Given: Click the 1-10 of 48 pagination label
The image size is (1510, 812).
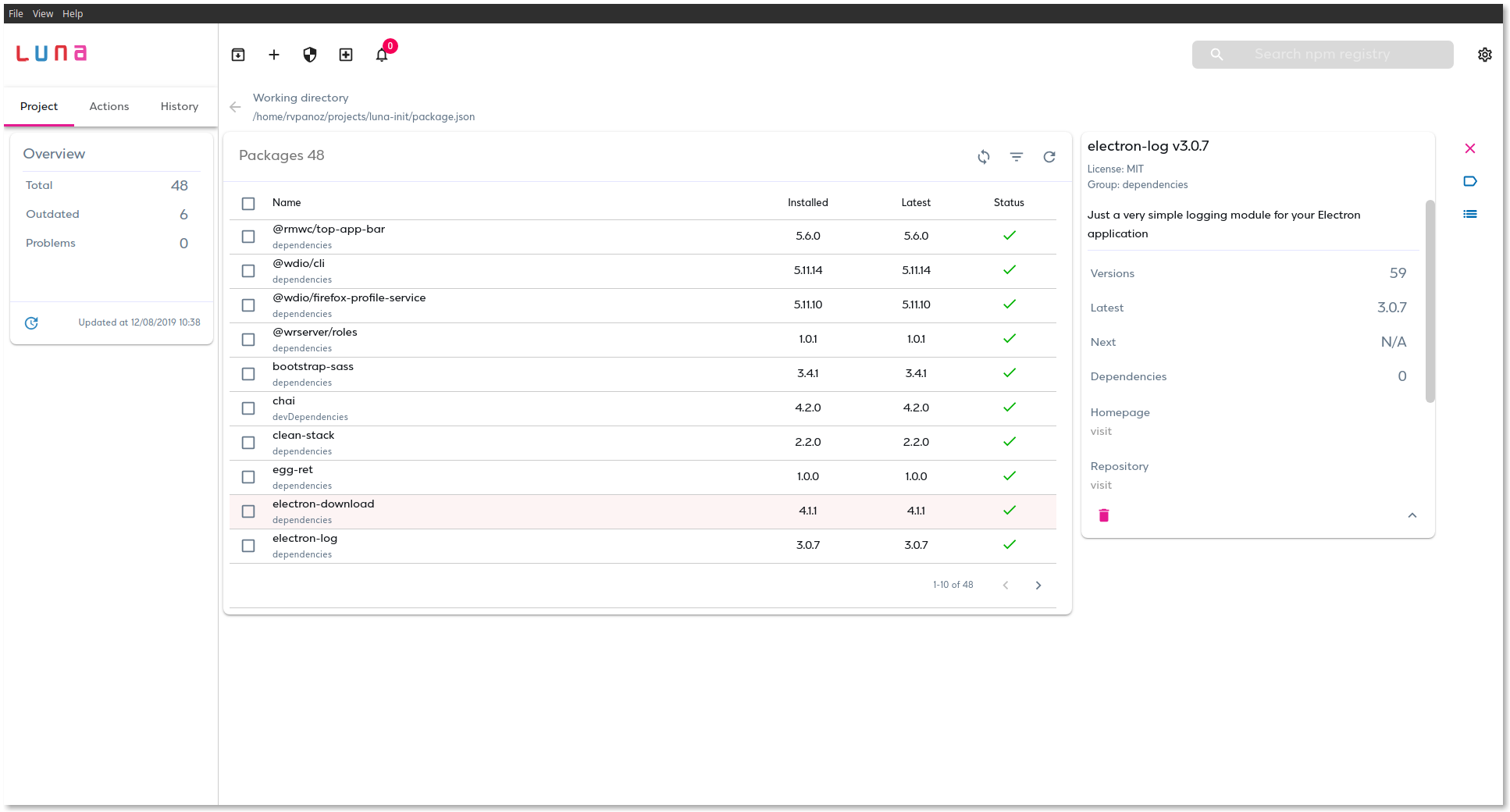Looking at the screenshot, I should point(953,585).
